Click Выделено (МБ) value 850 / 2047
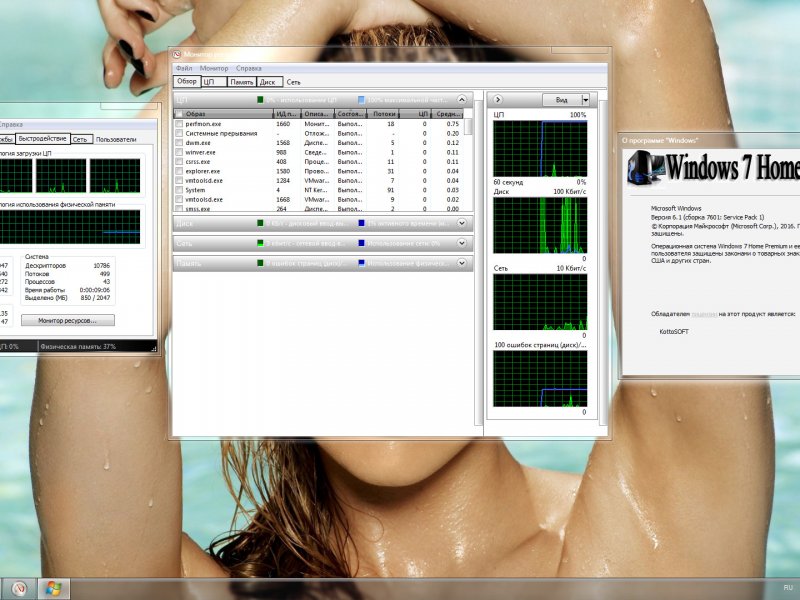The image size is (800, 600). click(x=95, y=298)
